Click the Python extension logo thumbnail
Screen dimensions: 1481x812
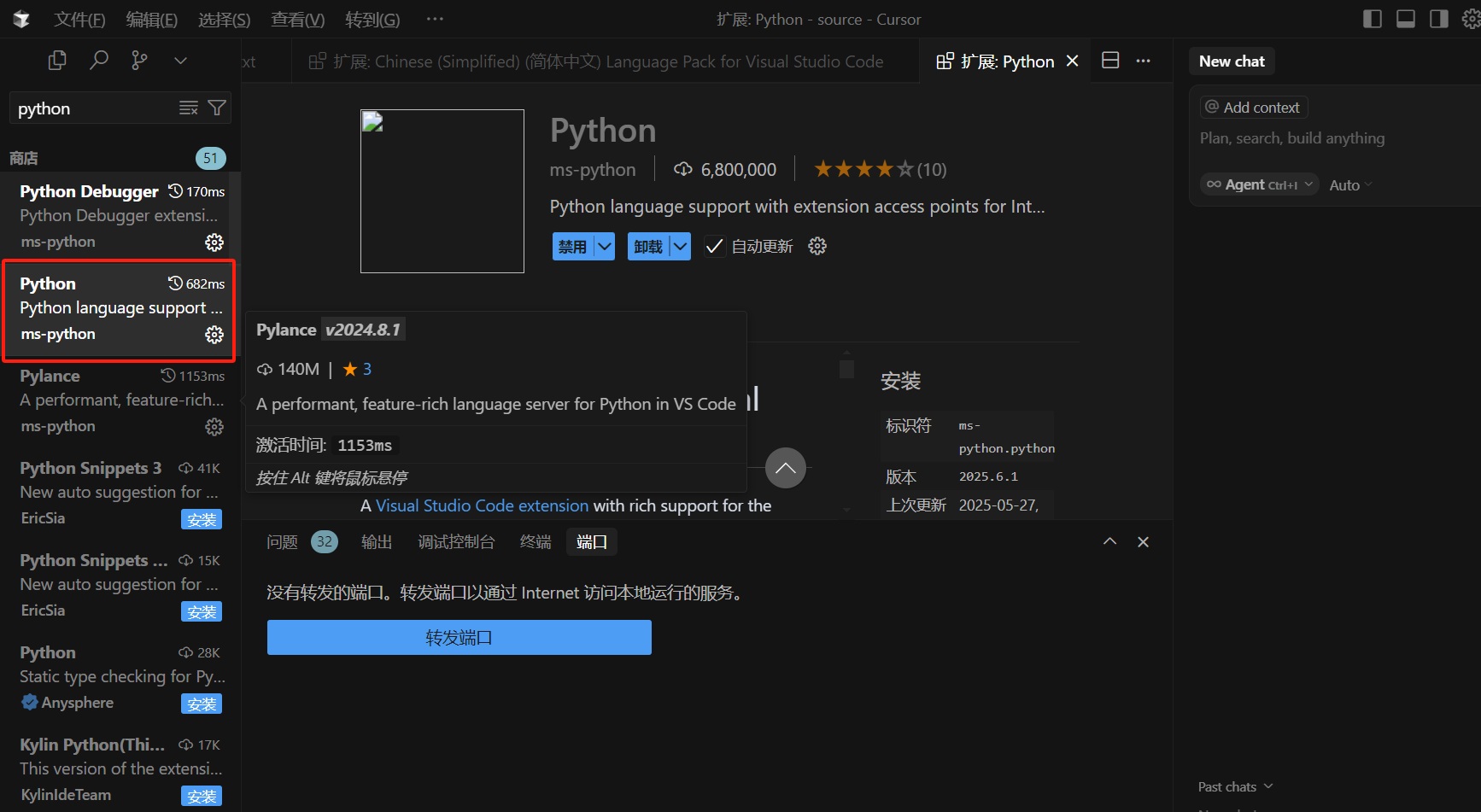point(442,191)
